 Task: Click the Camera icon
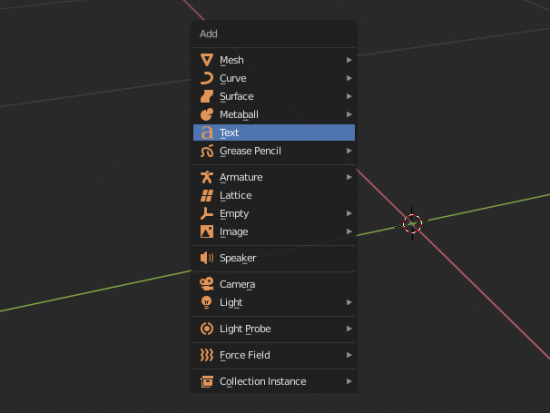pyautogui.click(x=207, y=284)
